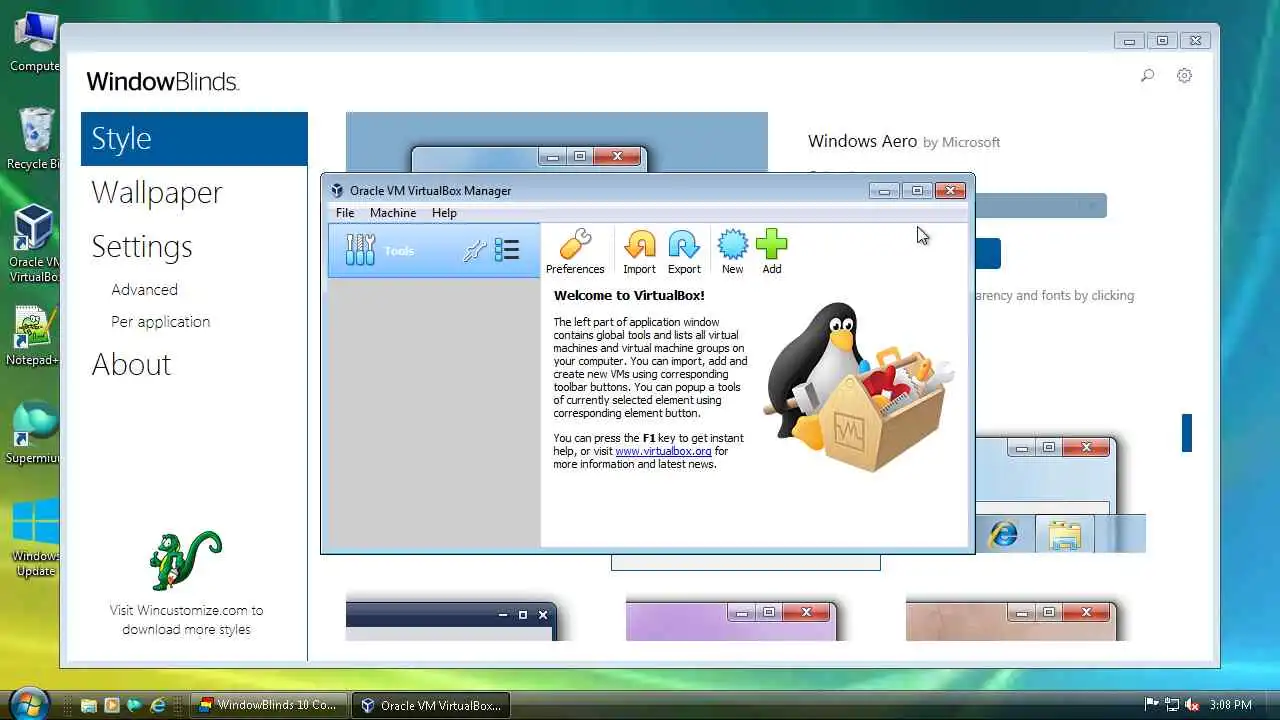The width and height of the screenshot is (1280, 720).
Task: Click the Recycle Bin desktop icon
Action: coord(34,137)
